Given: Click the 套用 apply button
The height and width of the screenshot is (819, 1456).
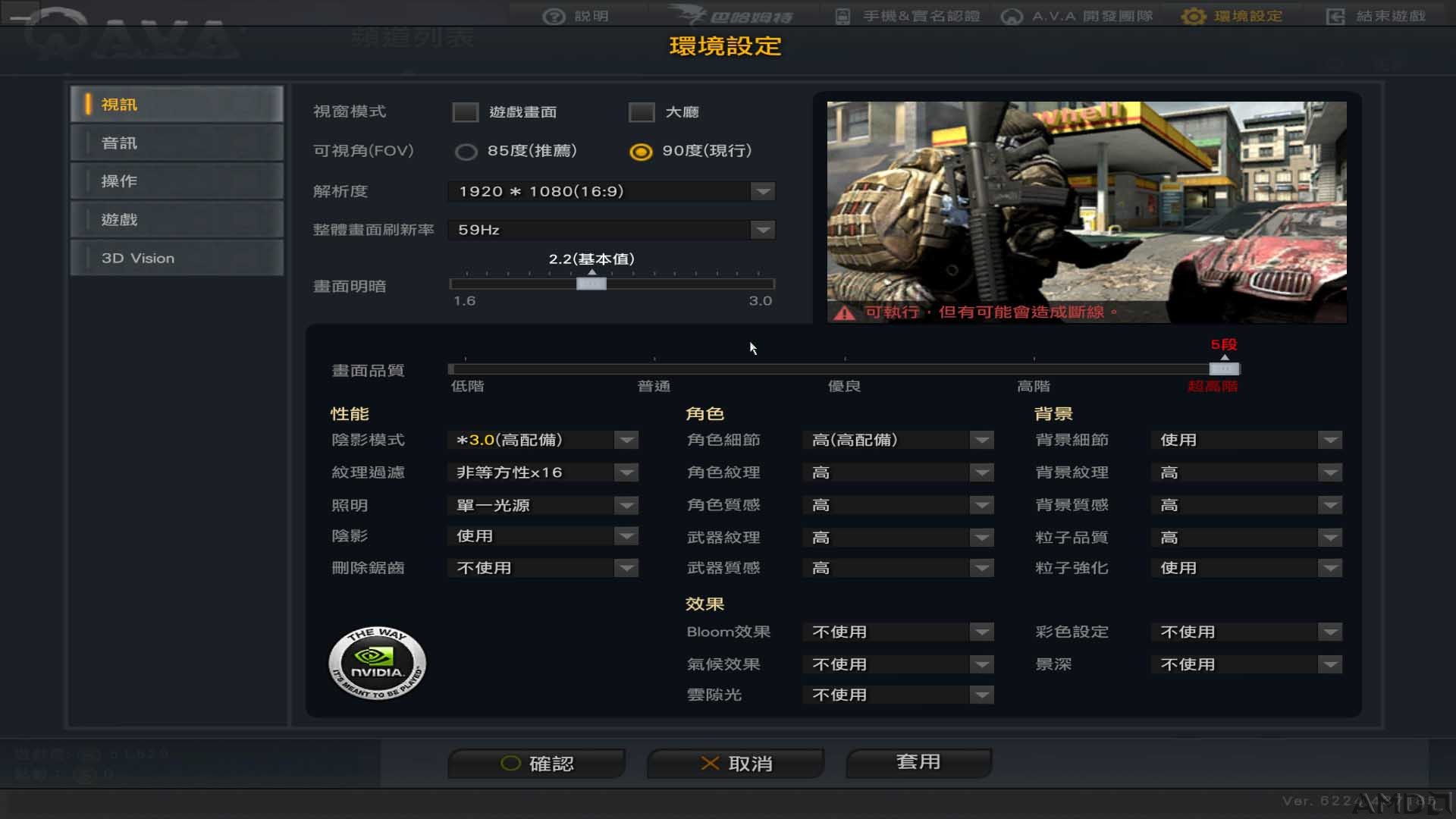Looking at the screenshot, I should pyautogui.click(x=918, y=762).
